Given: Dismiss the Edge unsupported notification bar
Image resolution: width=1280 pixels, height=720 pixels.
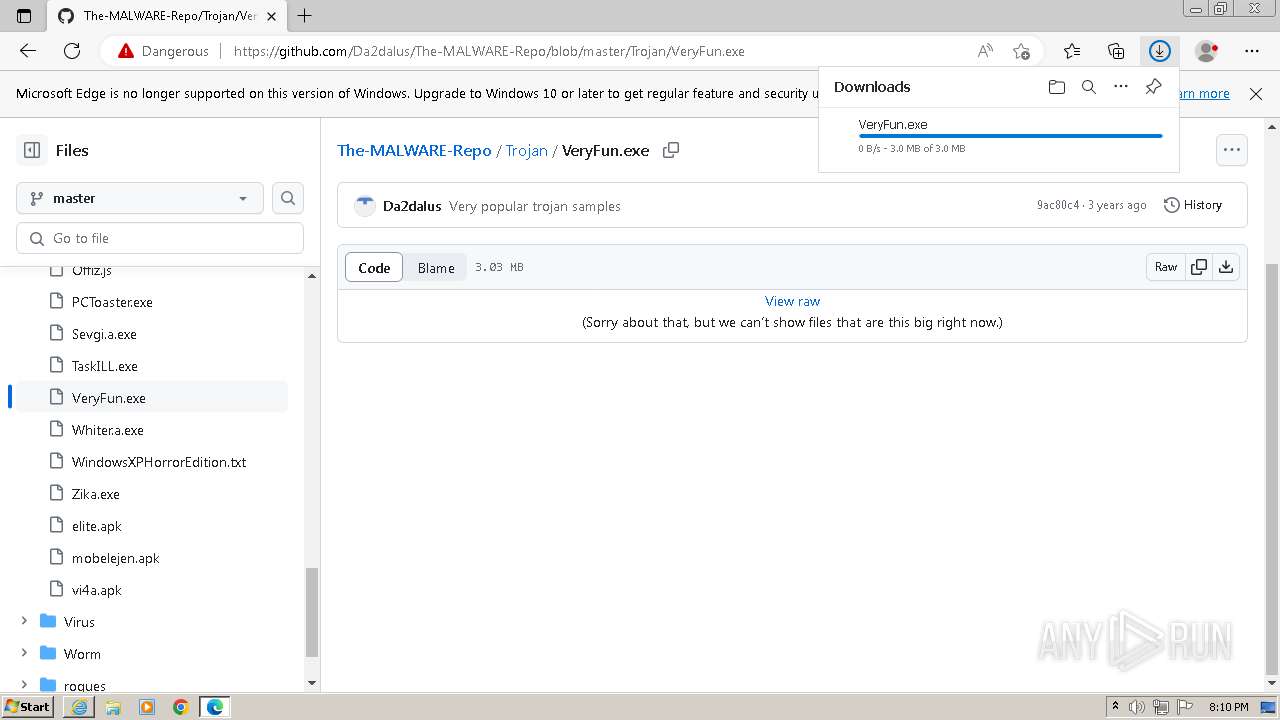Looking at the screenshot, I should coord(1256,93).
